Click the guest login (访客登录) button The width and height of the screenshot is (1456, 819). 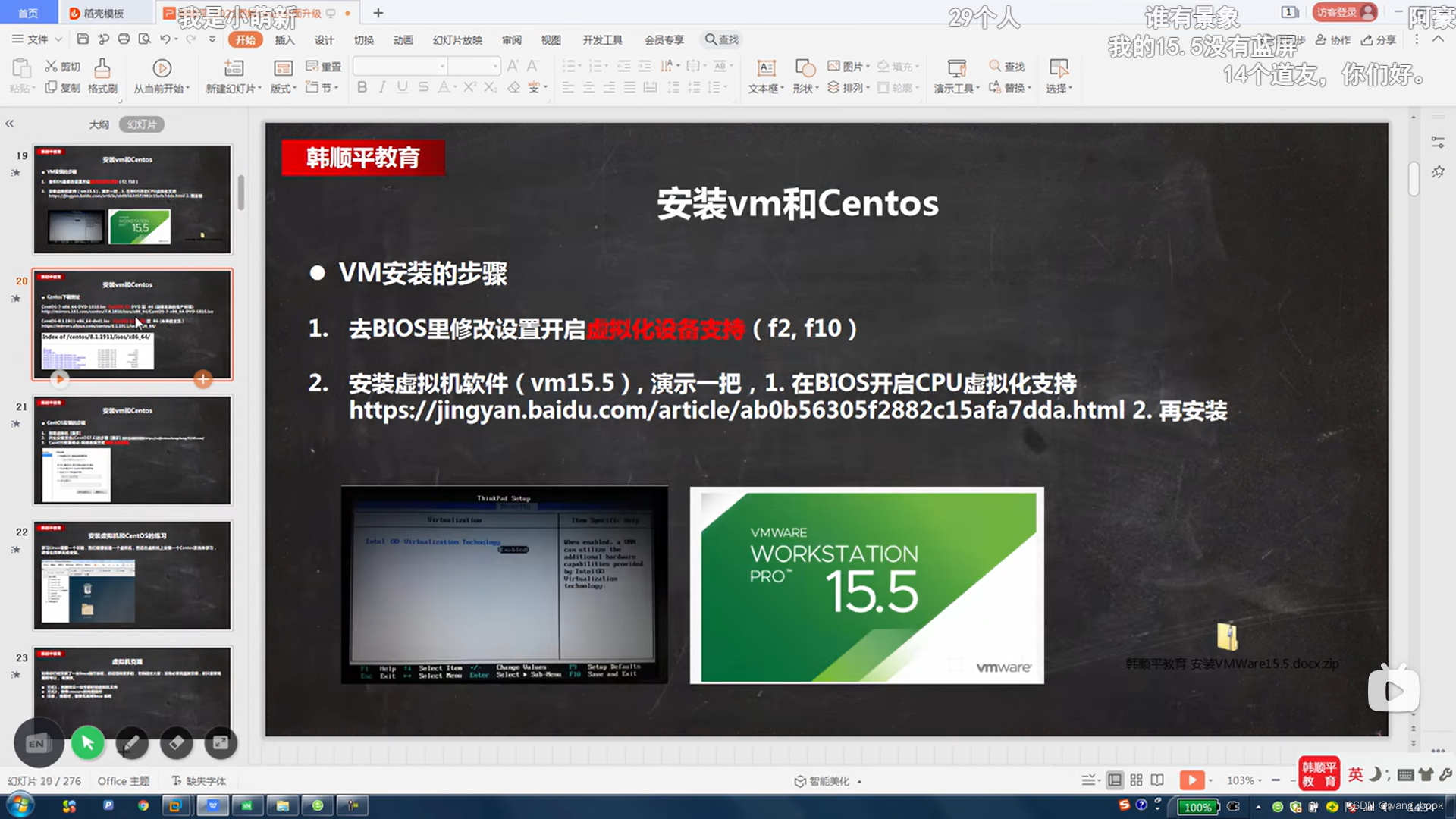pos(1345,12)
